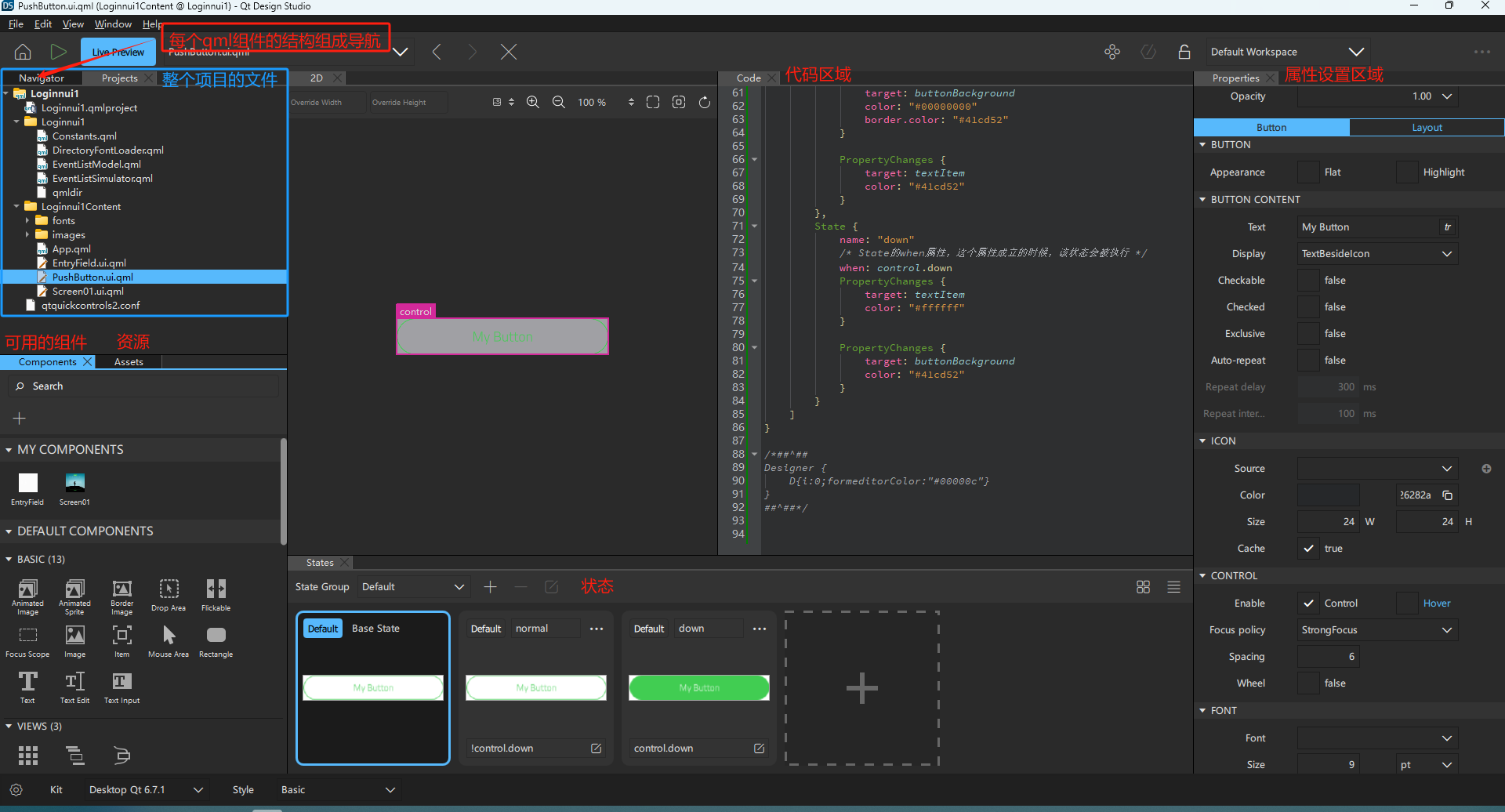Click the Opacity value field

pos(1377,96)
